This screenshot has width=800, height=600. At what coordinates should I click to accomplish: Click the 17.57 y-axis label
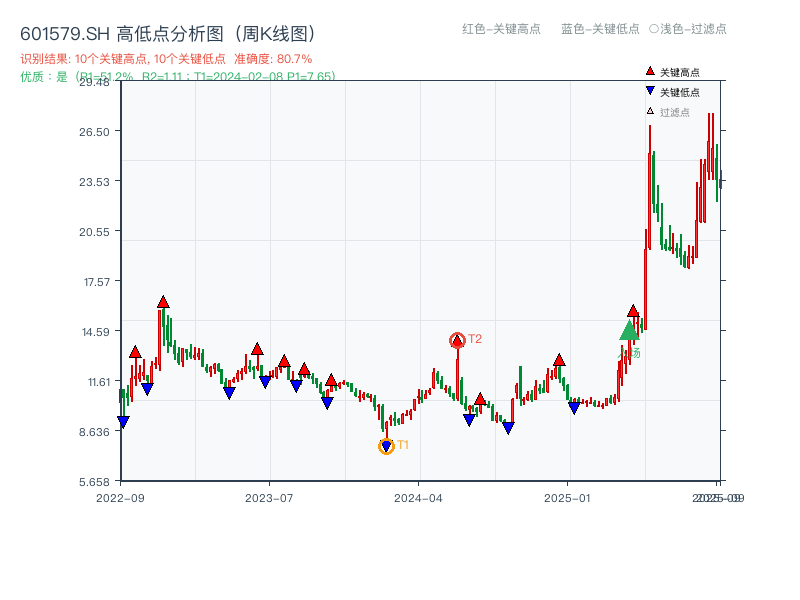click(97, 282)
